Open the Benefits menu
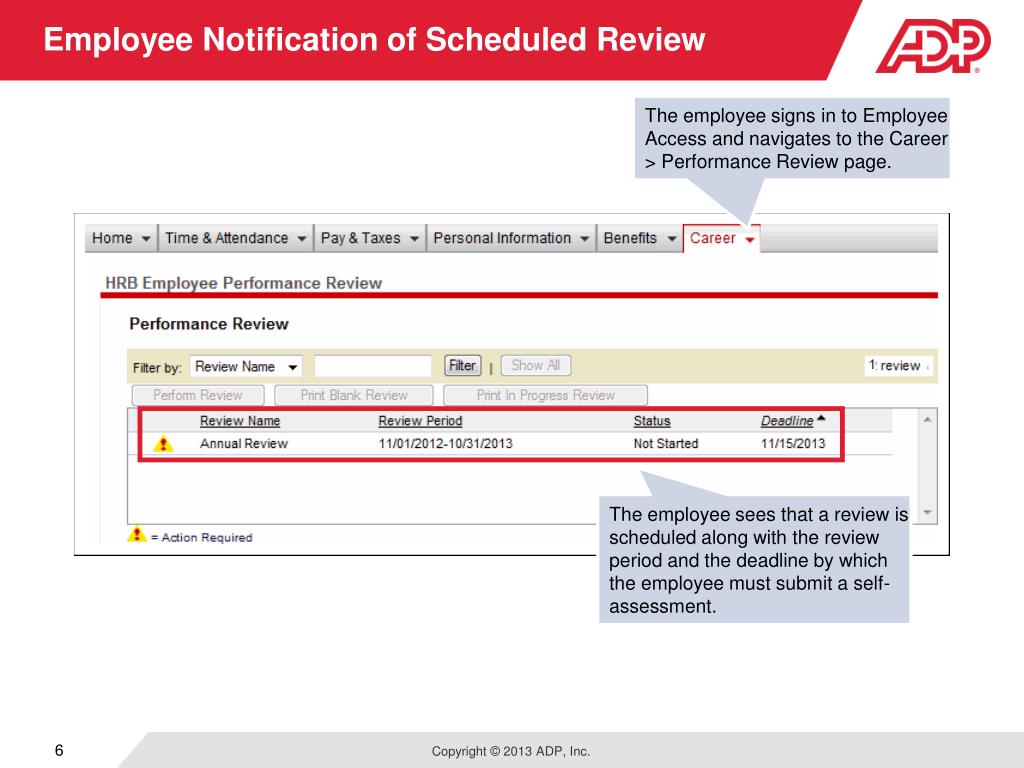 point(639,238)
